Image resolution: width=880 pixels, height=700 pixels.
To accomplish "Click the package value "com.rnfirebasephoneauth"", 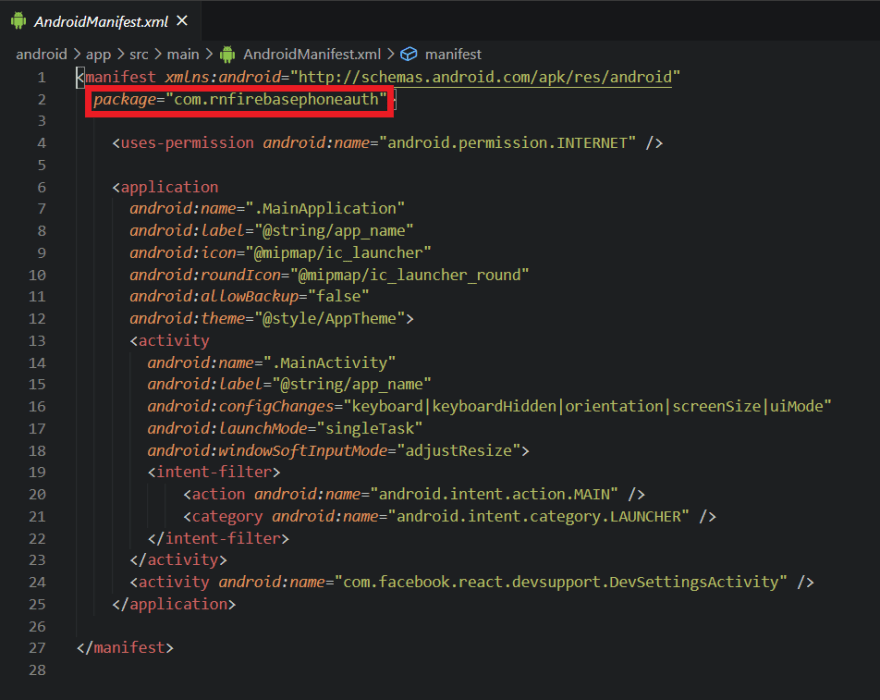I will 276,99.
